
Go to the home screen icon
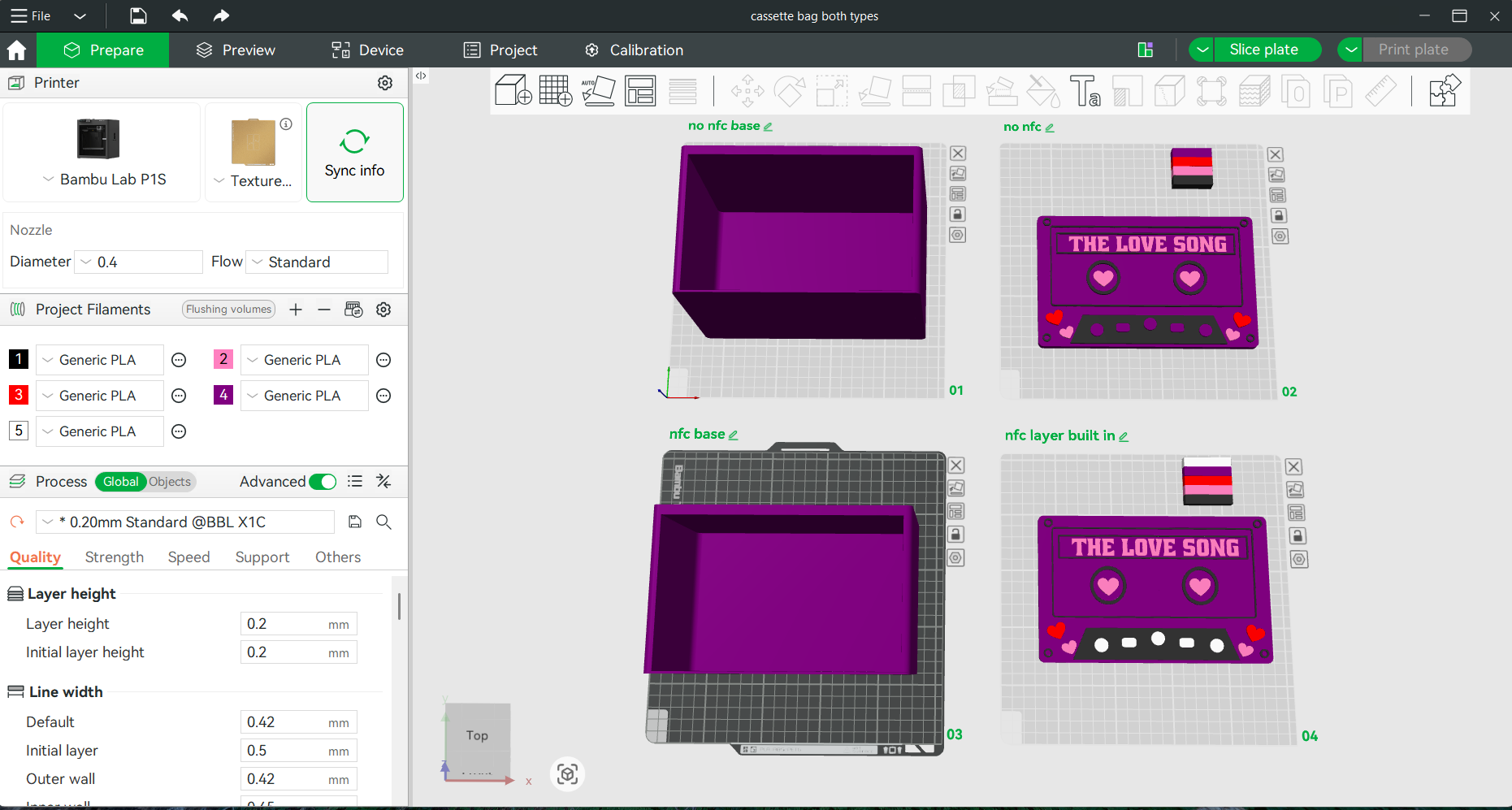(x=17, y=50)
